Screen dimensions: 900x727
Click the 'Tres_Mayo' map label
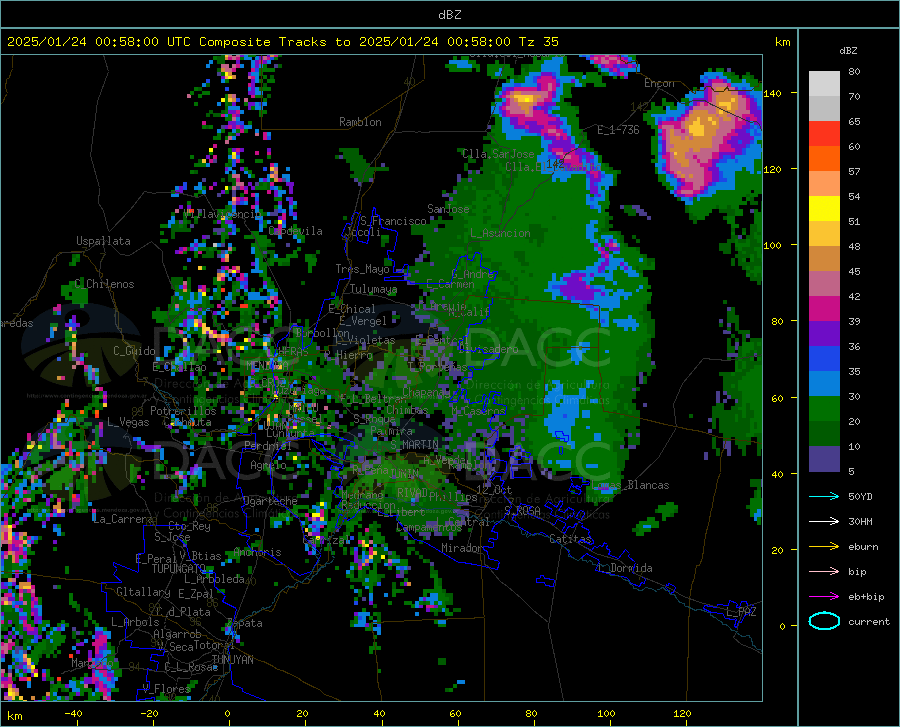click(x=362, y=269)
